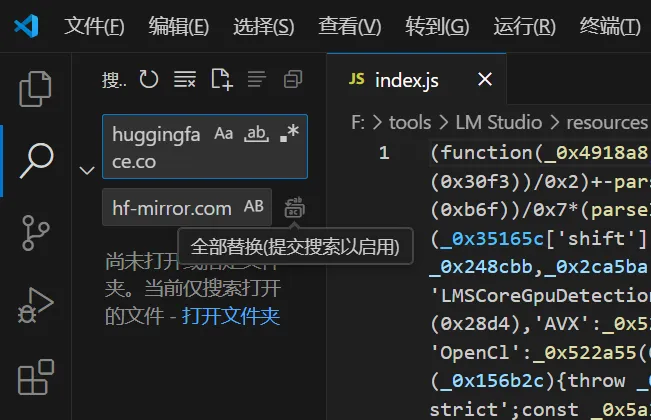The image size is (651, 420).
Task: Open the Source Control view
Action: [35, 232]
